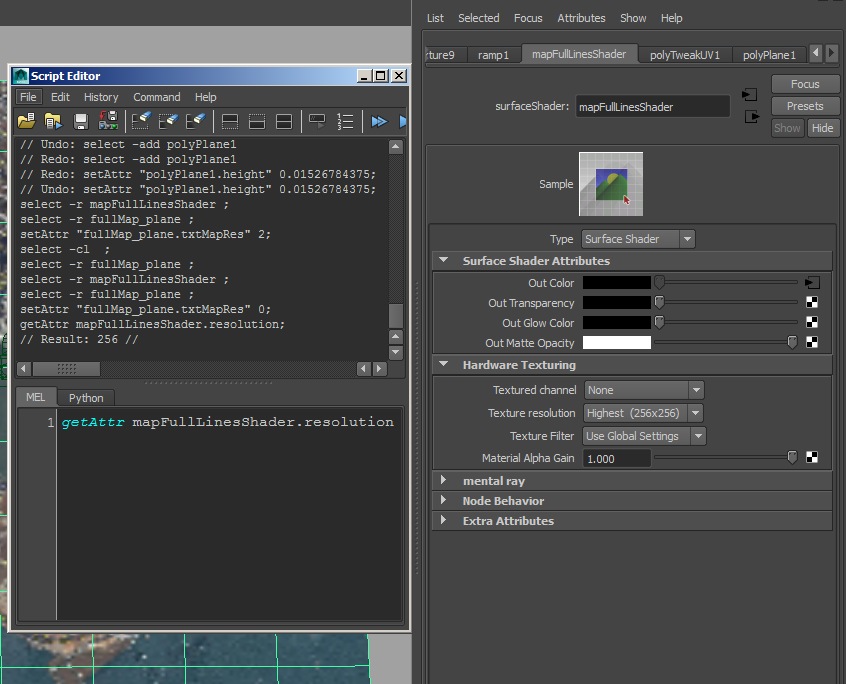Viewport: 846px width, 684px height.
Task: Open the Save Script to Shelf icon
Action: pos(106,121)
